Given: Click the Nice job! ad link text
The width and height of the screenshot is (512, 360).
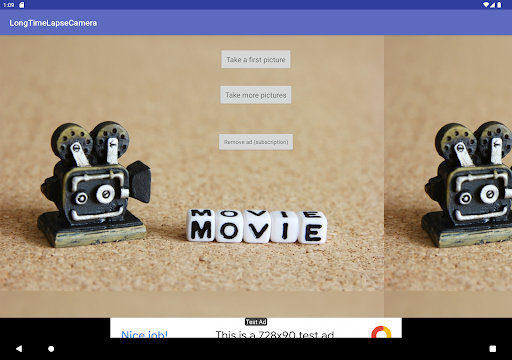Looking at the screenshot, I should [144, 334].
